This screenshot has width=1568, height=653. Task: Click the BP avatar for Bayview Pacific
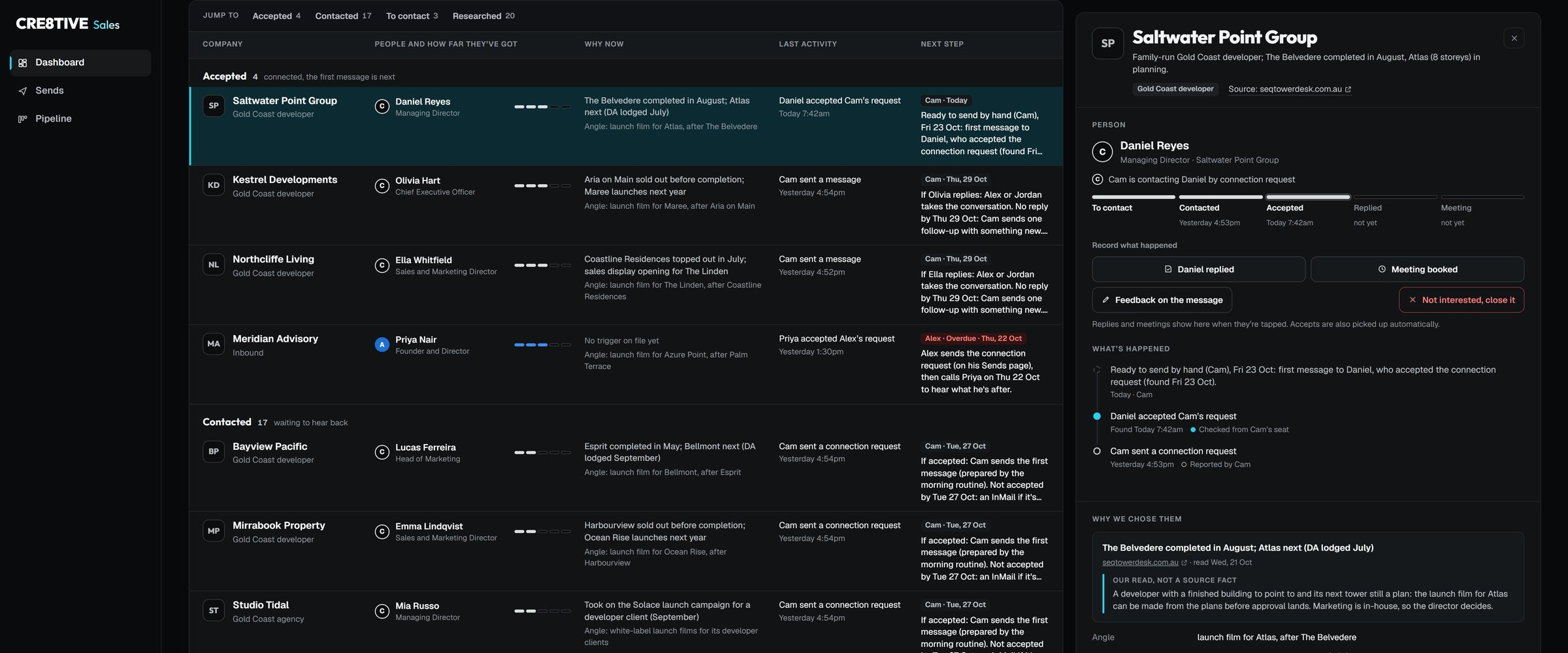coord(214,452)
